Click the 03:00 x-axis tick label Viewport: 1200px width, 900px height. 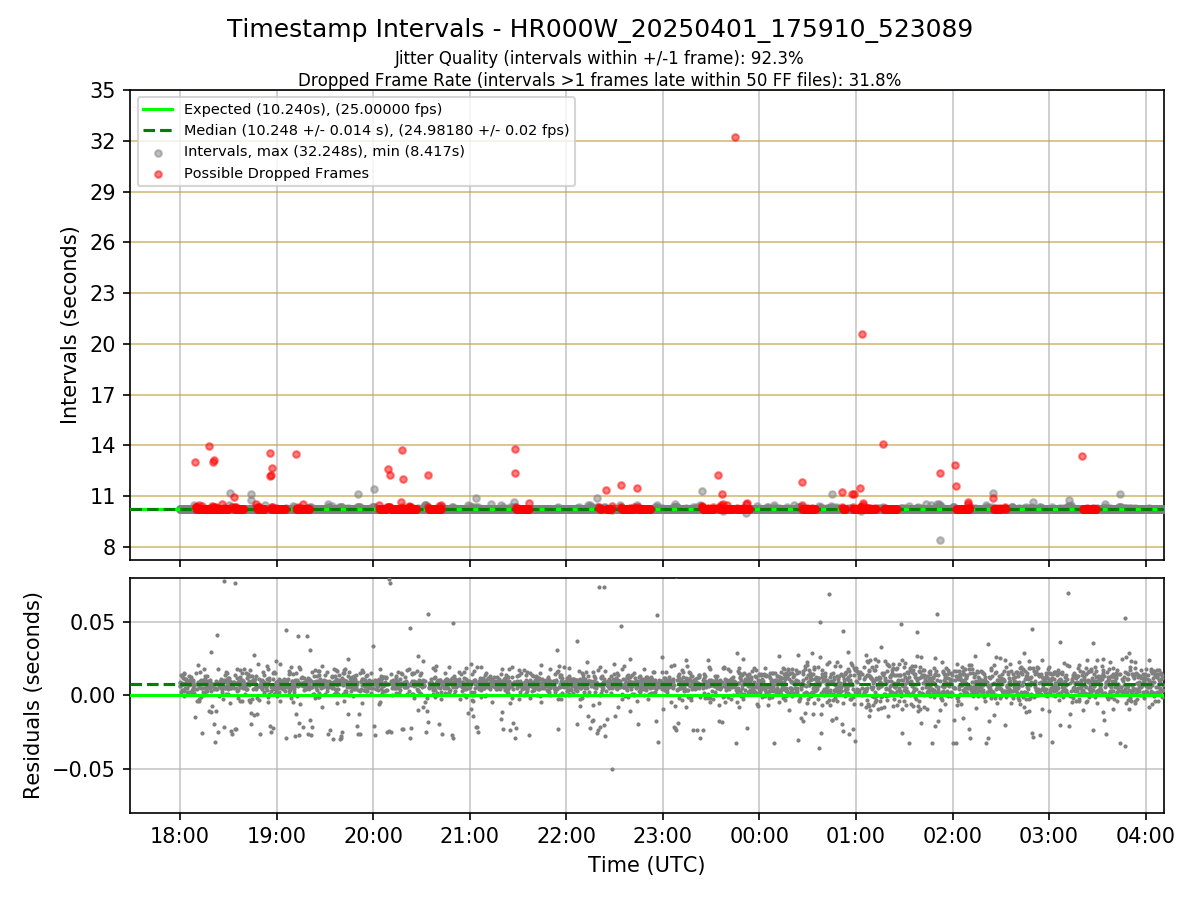tap(1048, 834)
